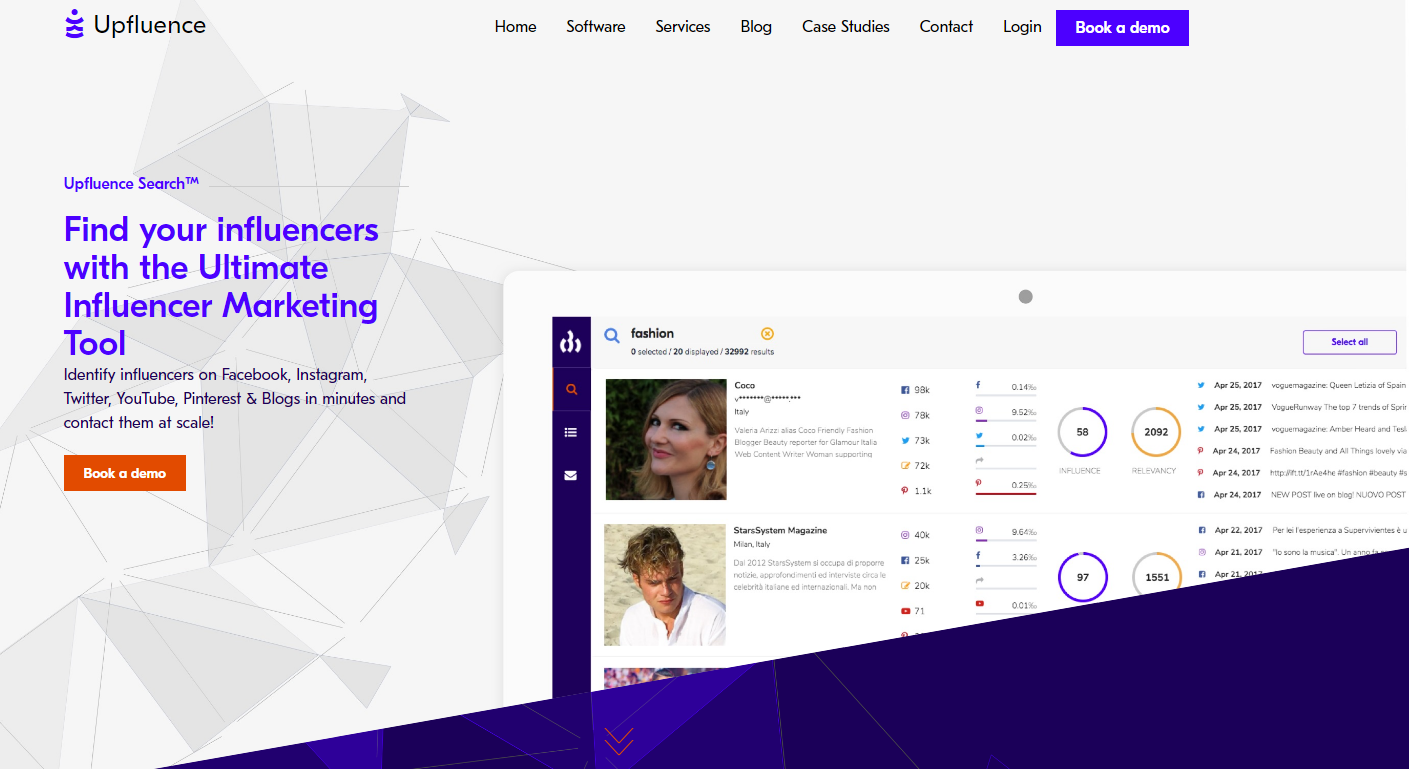Click the blue magnifier beside fashion
Viewport: 1409px width, 769px height.
pyautogui.click(x=612, y=336)
